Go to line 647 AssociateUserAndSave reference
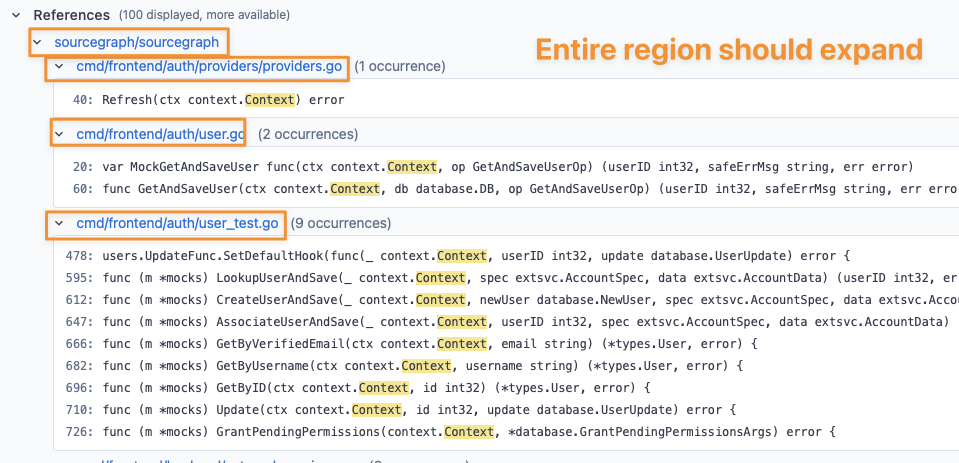This screenshot has width=959, height=463. pyautogui.click(x=507, y=322)
